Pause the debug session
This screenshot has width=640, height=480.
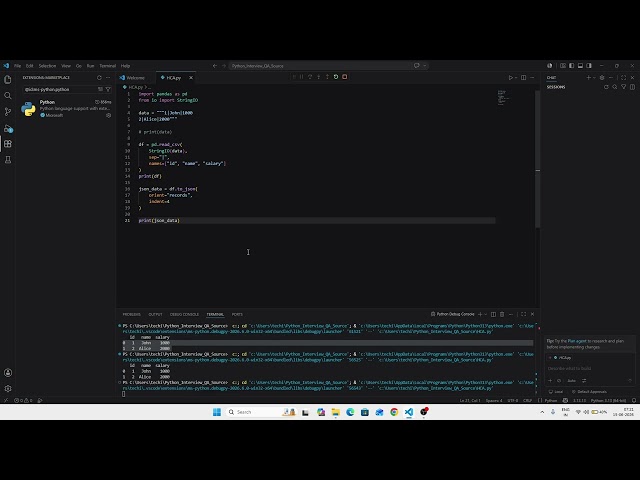pos(301,77)
